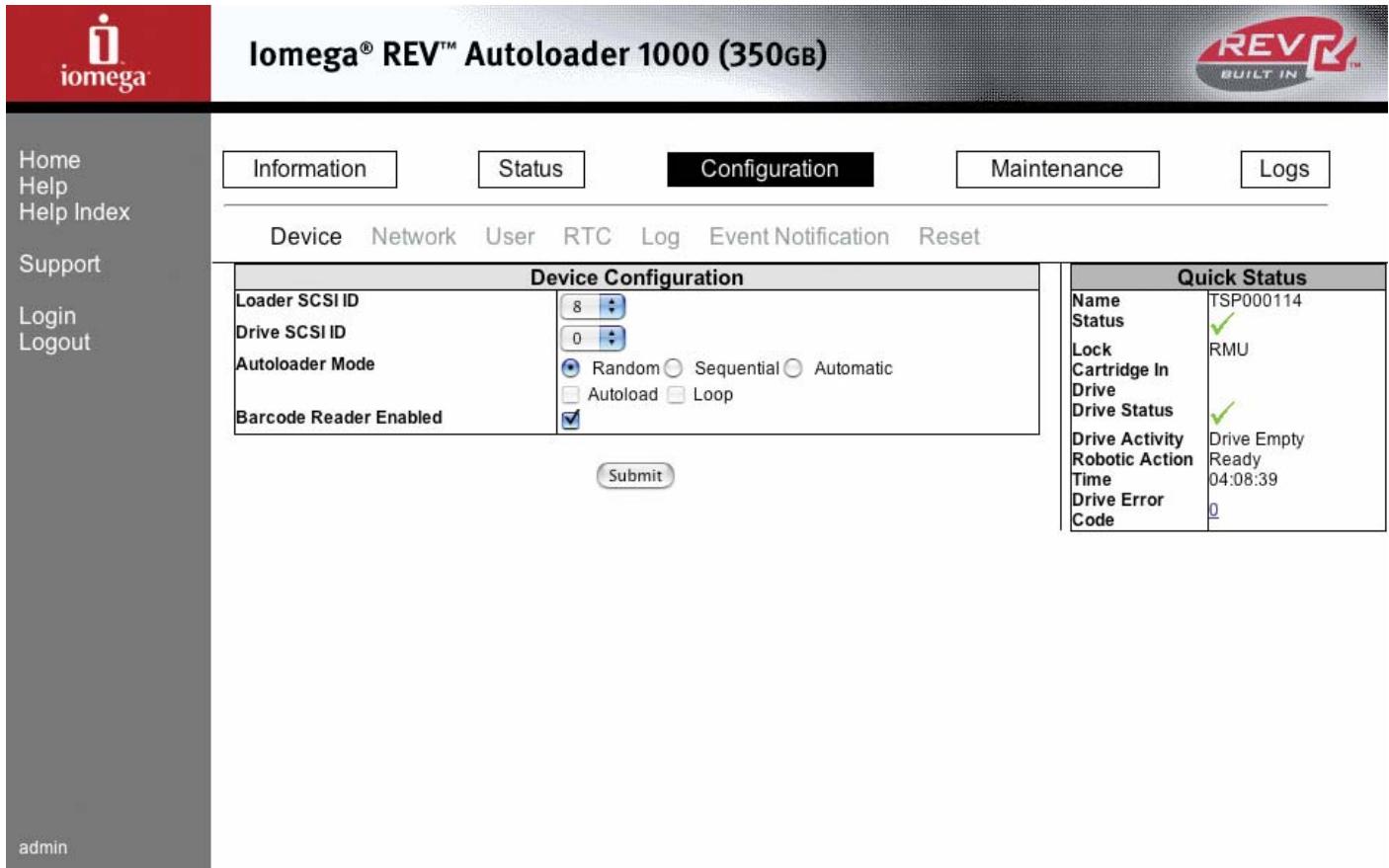This screenshot has width=1389, height=868.
Task: Click the Barcode Reader Enabled label
Action: pyautogui.click(x=339, y=418)
